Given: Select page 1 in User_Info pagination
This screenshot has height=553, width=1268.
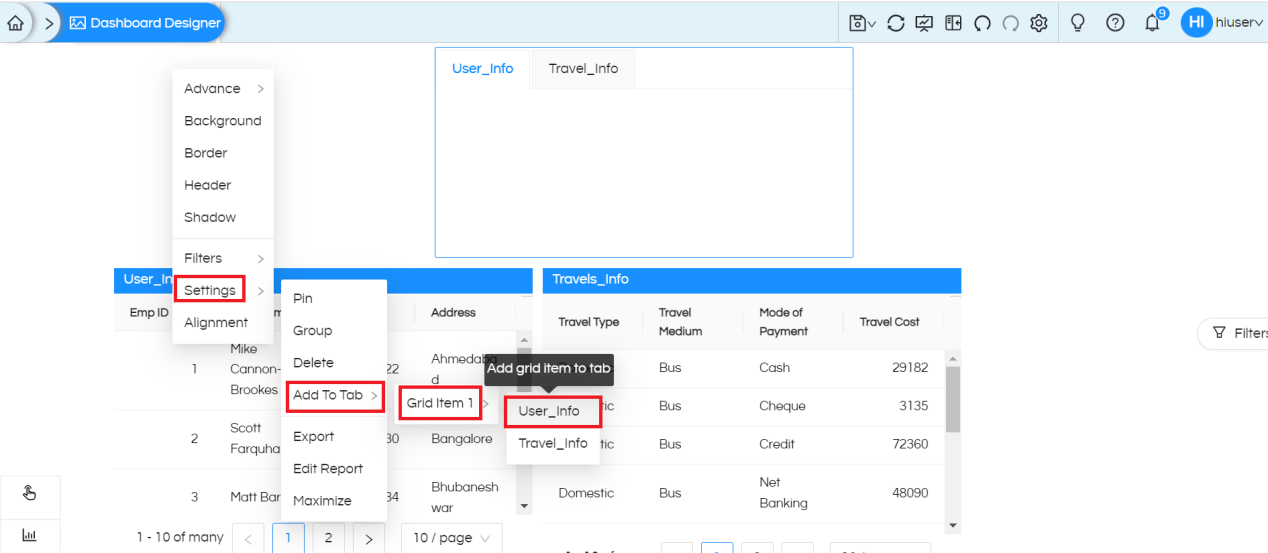Looking at the screenshot, I should click(x=288, y=538).
